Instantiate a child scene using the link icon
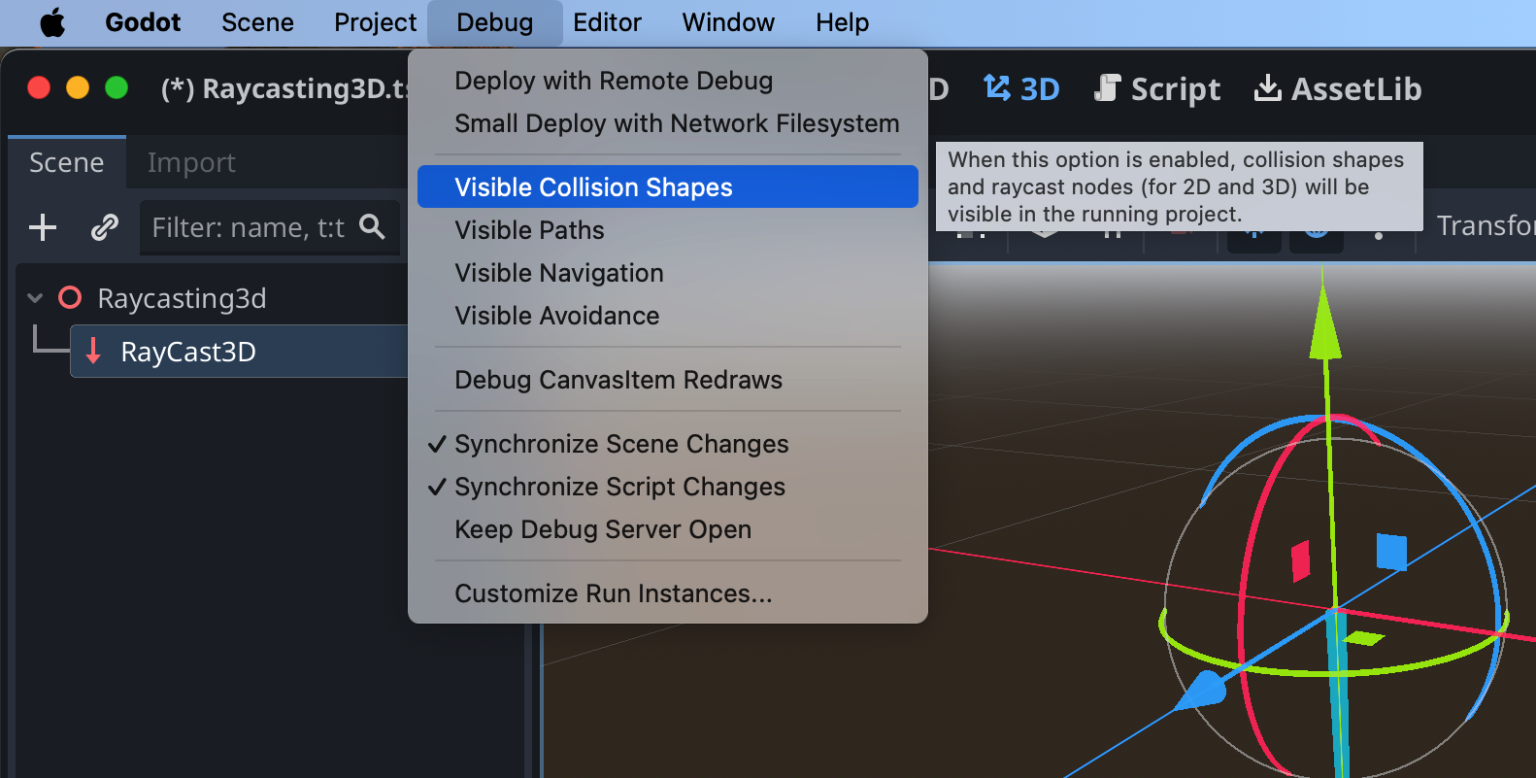 click(103, 227)
